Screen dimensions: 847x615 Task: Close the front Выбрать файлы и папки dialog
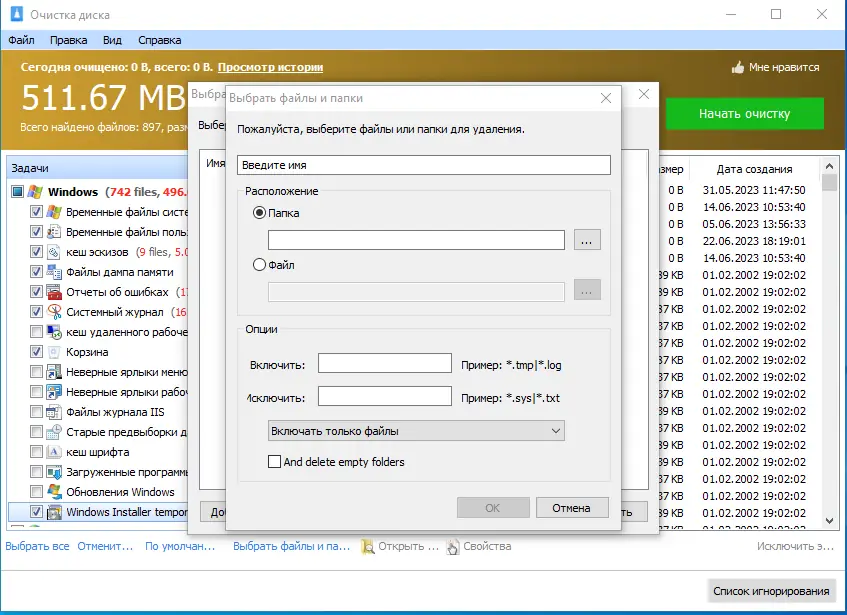tap(606, 98)
